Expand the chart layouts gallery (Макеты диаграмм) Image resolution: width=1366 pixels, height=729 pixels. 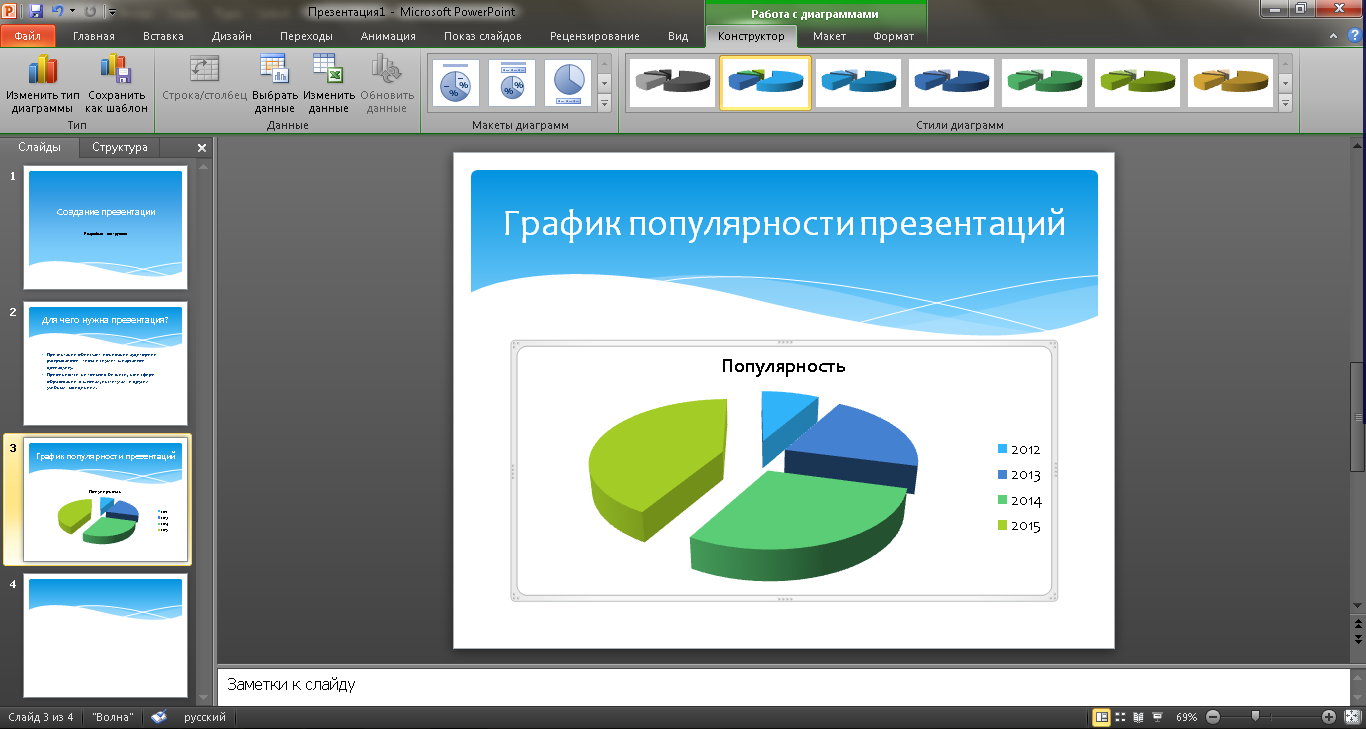tap(604, 102)
